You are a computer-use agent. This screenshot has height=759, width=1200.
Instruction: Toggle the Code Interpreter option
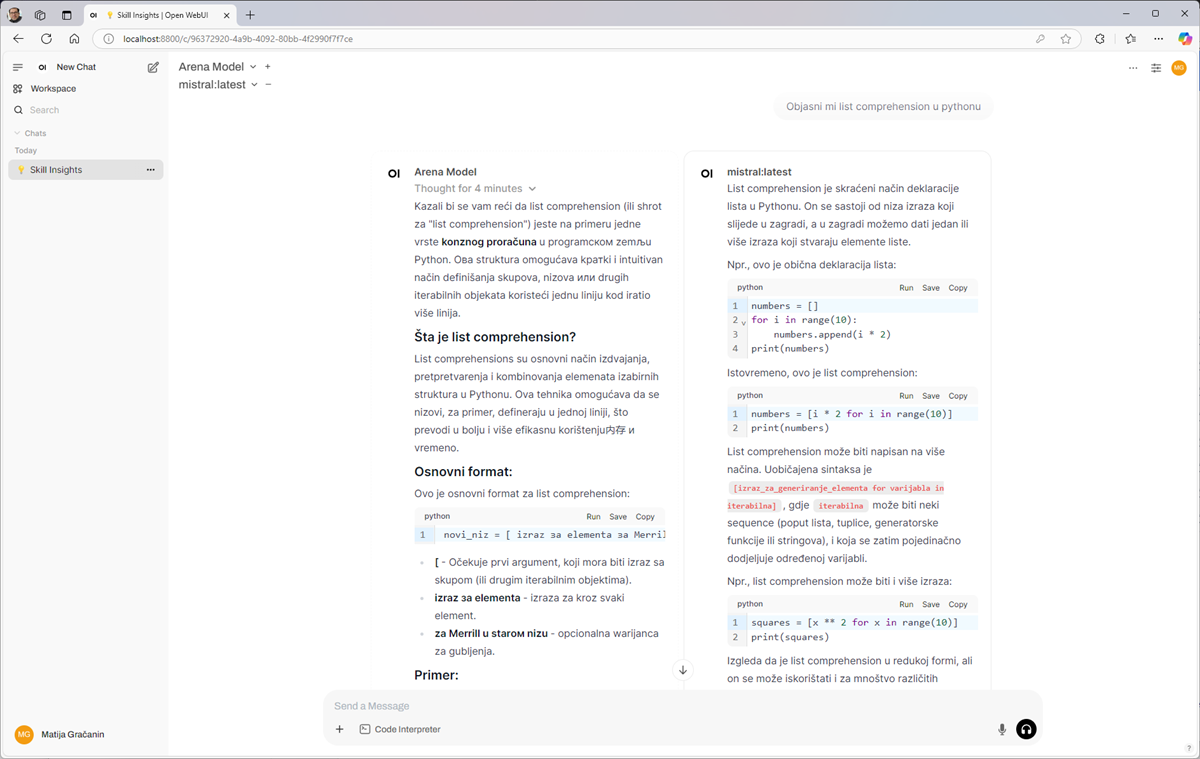pyautogui.click(x=400, y=730)
